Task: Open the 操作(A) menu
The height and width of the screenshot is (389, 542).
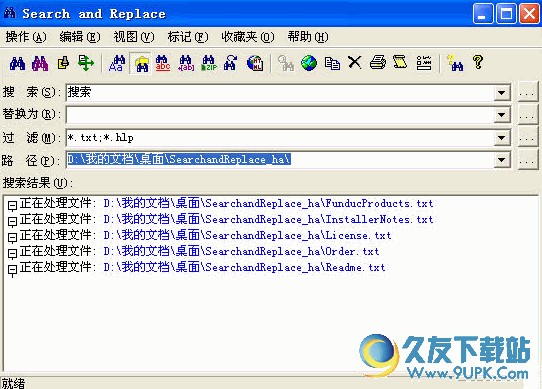Action: (26, 37)
